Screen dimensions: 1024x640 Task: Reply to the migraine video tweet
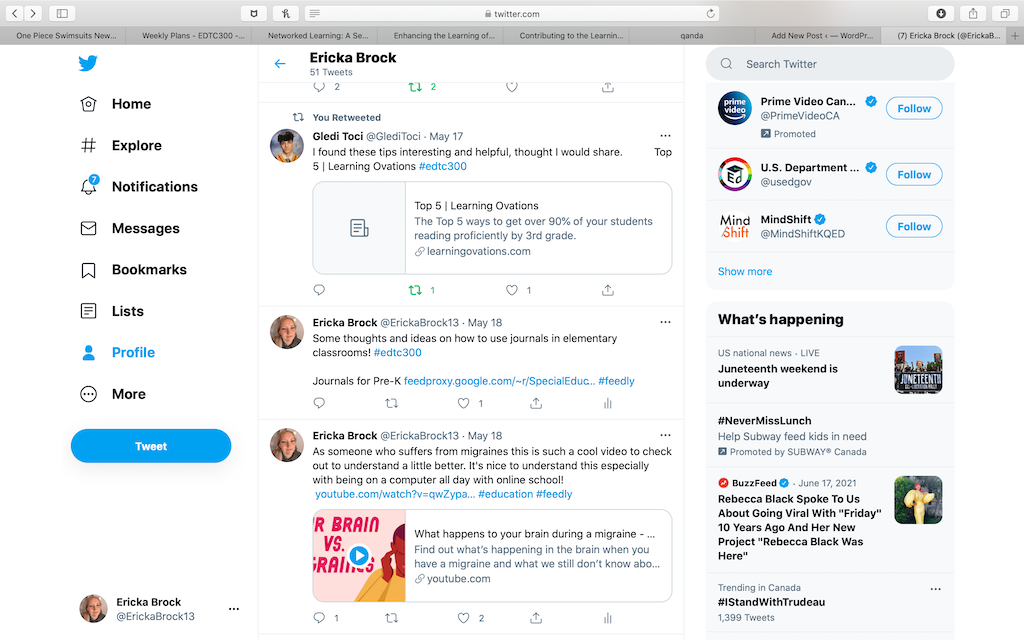[x=319, y=617]
